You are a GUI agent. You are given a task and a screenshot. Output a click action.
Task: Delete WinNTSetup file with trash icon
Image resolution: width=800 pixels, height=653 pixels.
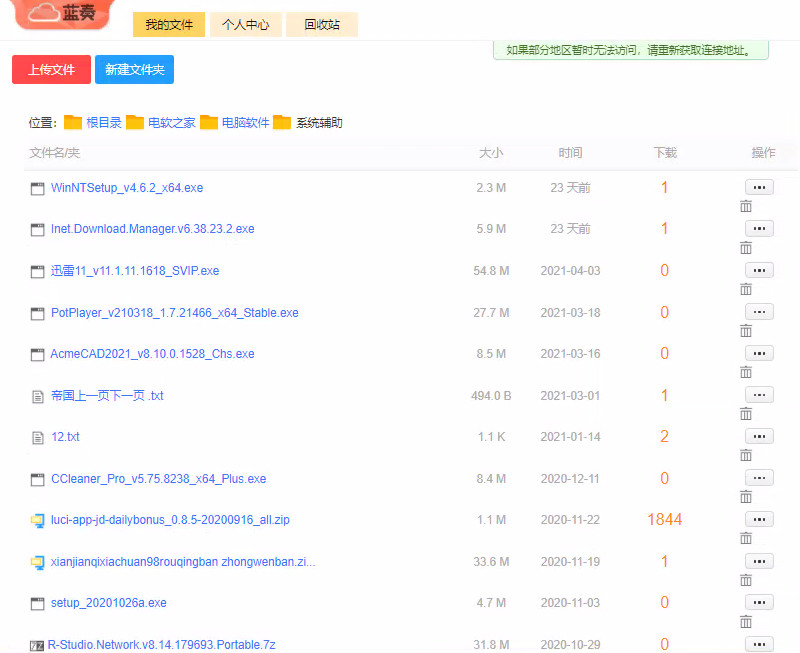pos(746,206)
